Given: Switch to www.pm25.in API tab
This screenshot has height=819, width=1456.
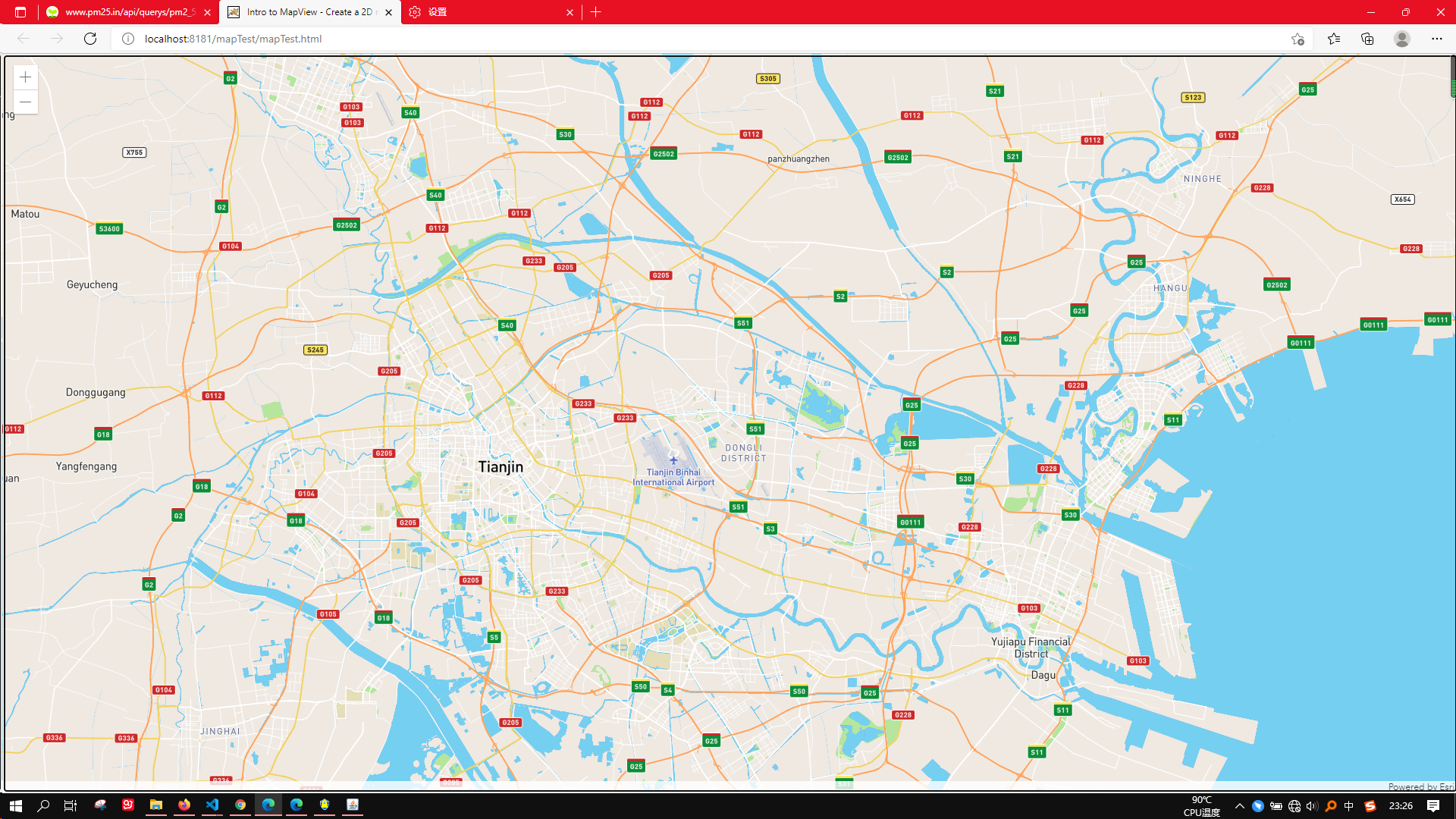Looking at the screenshot, I should coord(129,12).
